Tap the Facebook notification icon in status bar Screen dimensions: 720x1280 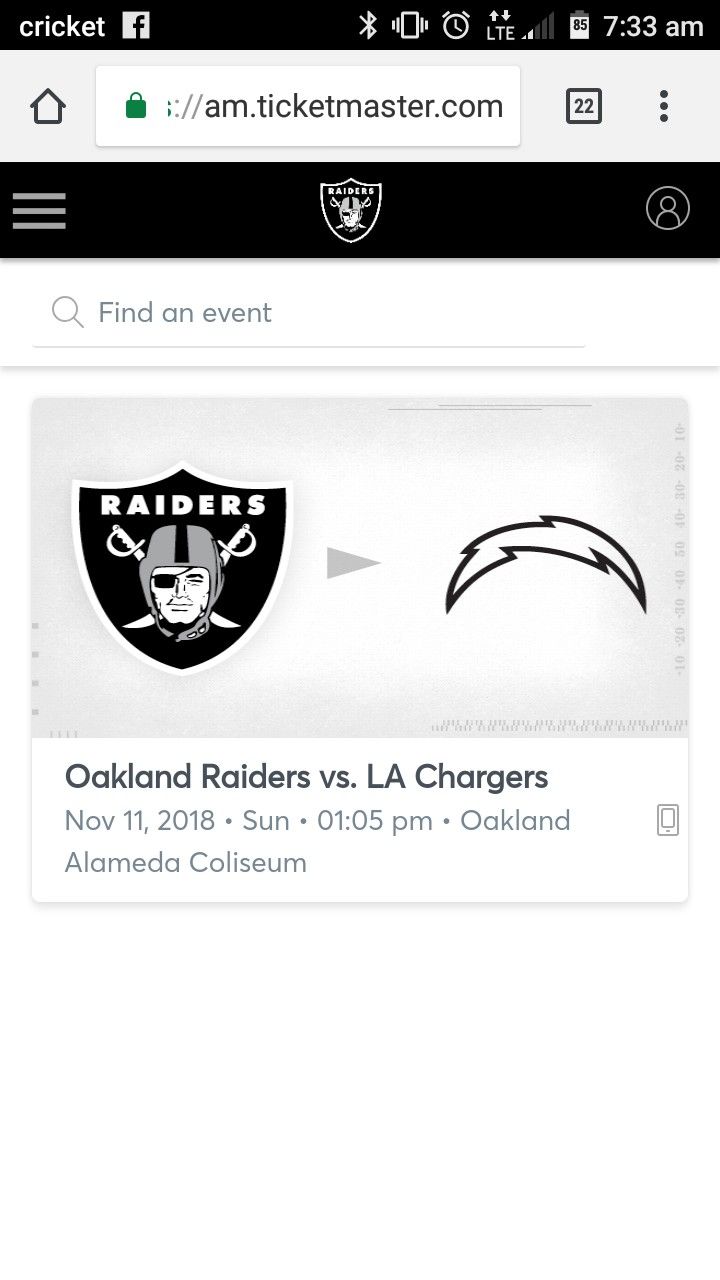click(136, 25)
